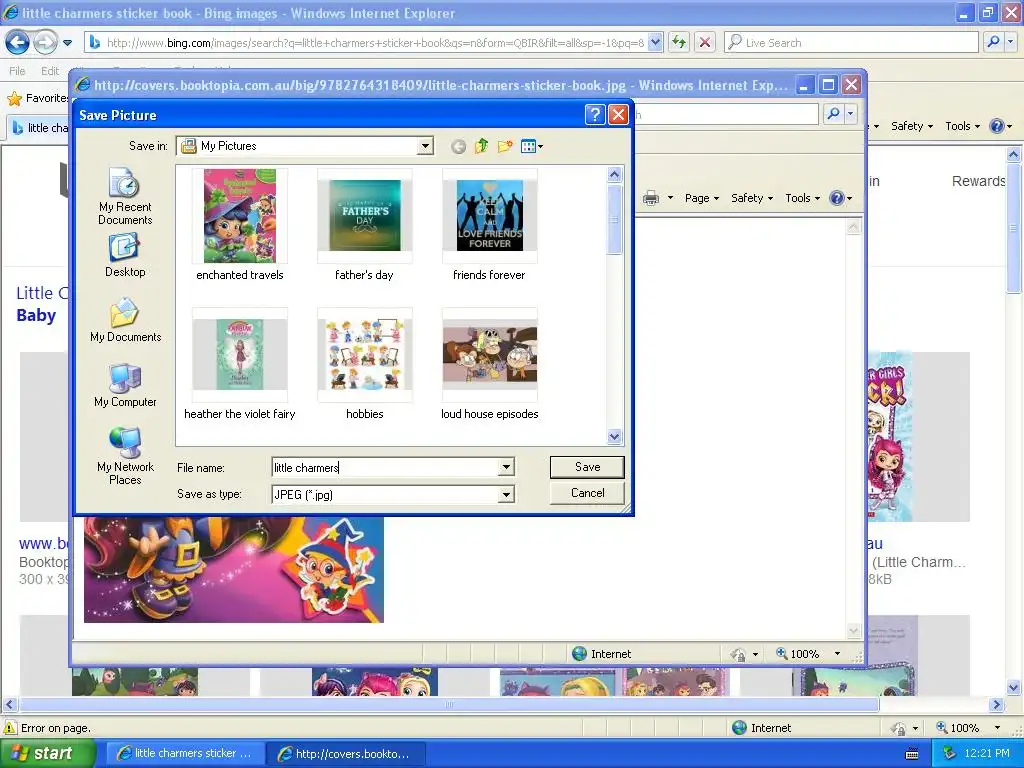The height and width of the screenshot is (768, 1024).
Task: Switch to little charmers sticker taskbar button
Action: point(184,753)
